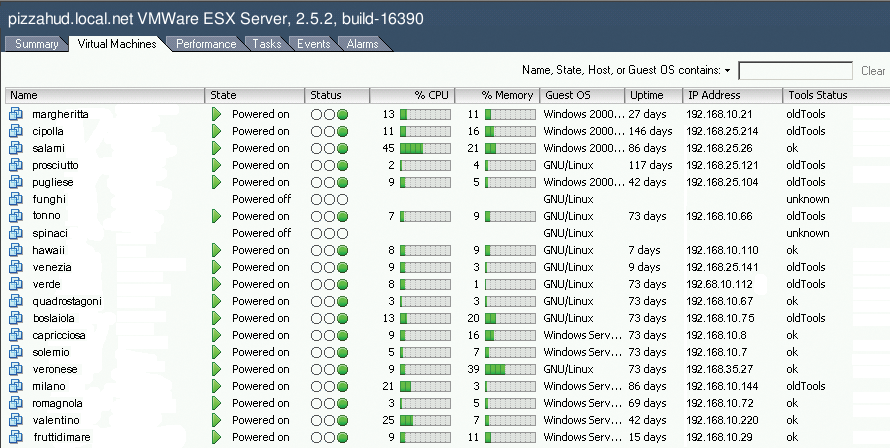Focus the filter search text field
This screenshot has width=890, height=448.
click(x=795, y=71)
